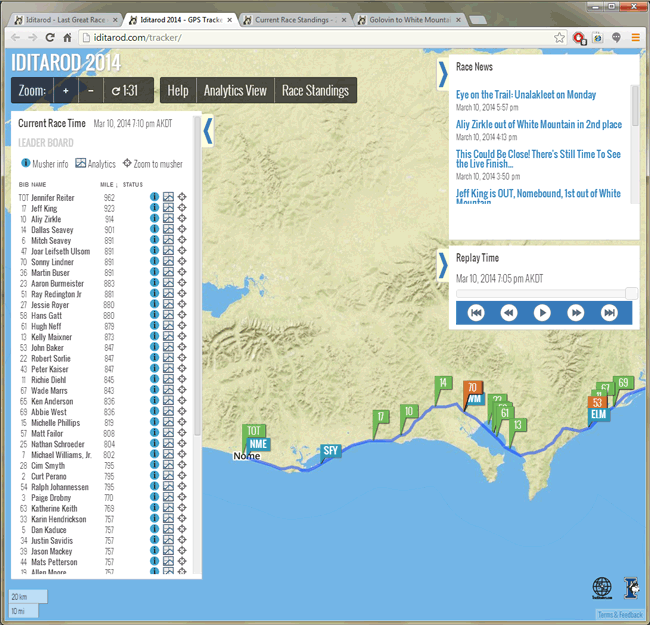Rewind the replay
The height and width of the screenshot is (625, 650).
pyautogui.click(x=509, y=312)
